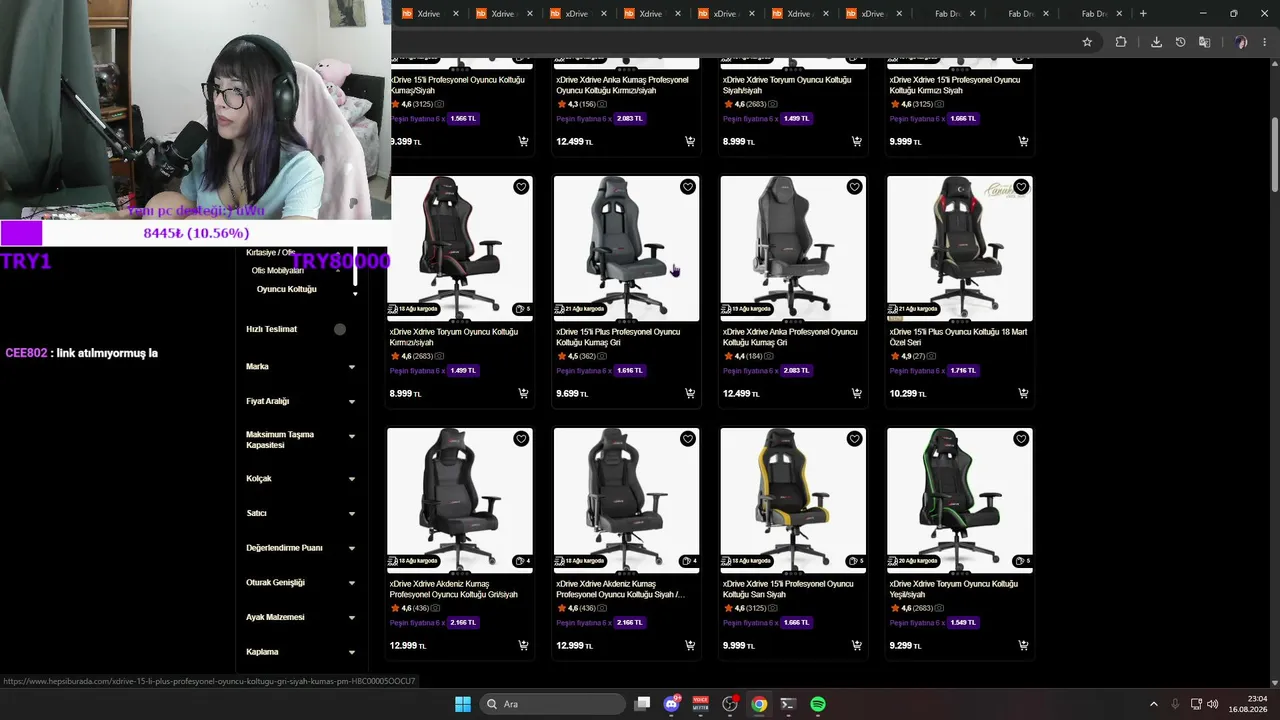The height and width of the screenshot is (720, 1280).
Task: Expand the Satıcı filter
Action: click(x=352, y=514)
